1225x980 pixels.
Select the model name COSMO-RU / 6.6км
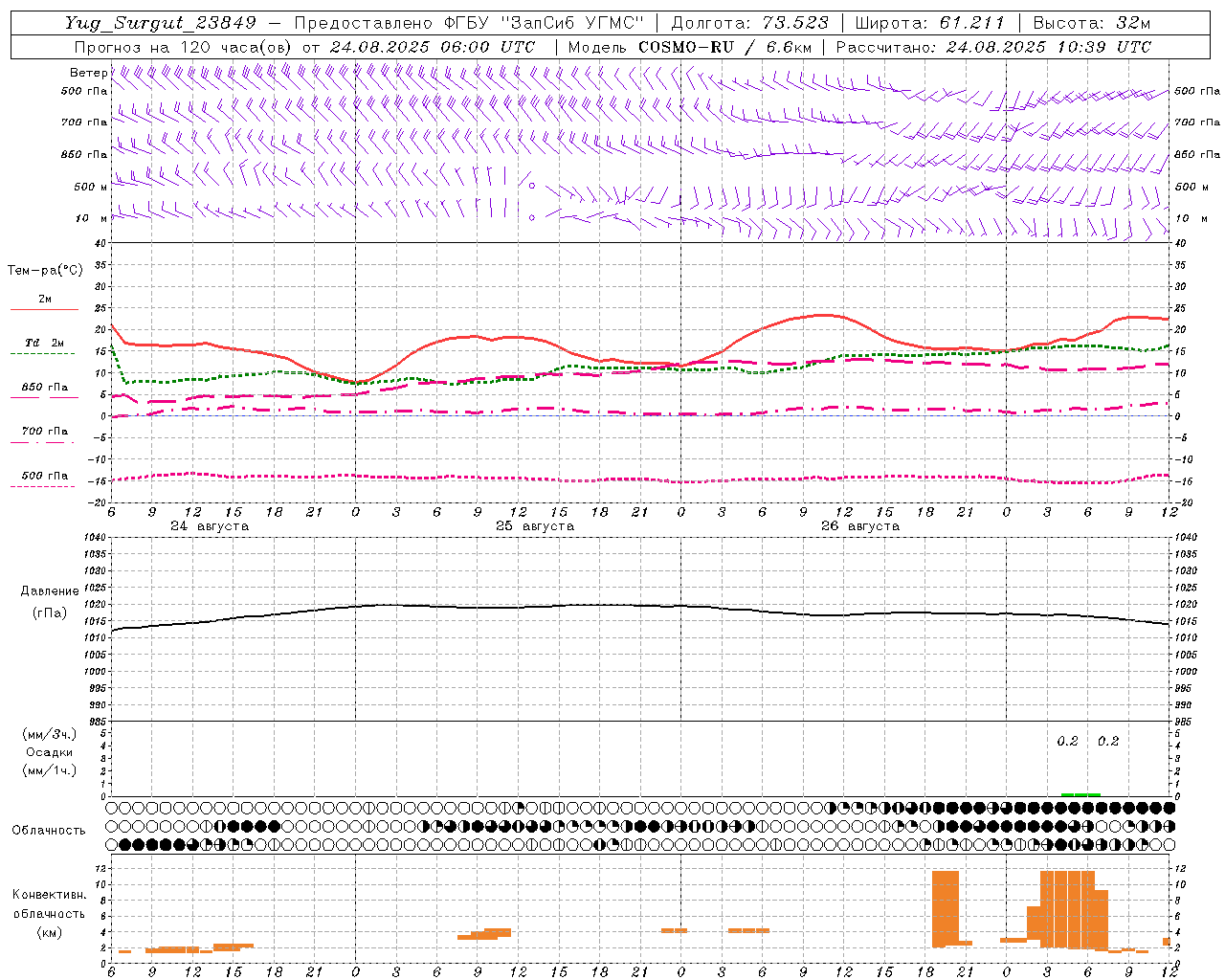(725, 47)
